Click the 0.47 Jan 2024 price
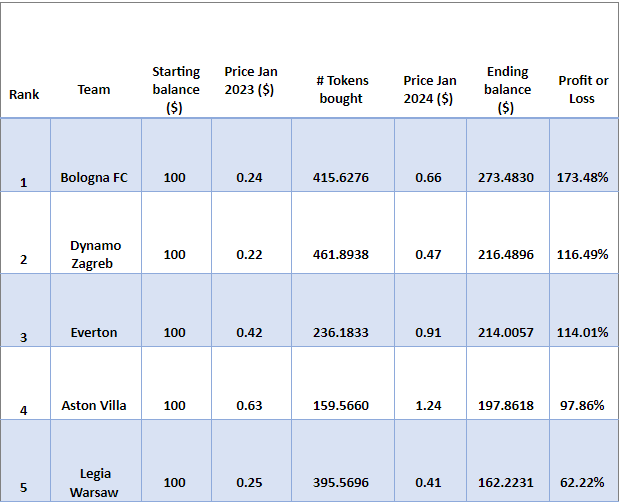This screenshot has height=502, width=619. [428, 255]
